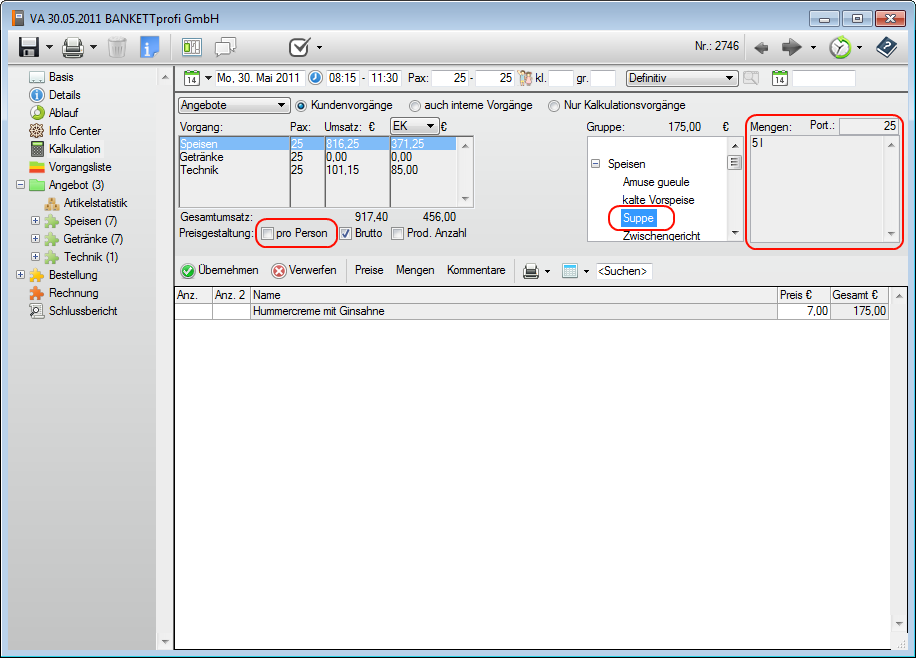Click the blue info icon in toolbar
916x658 pixels.
pyautogui.click(x=150, y=47)
